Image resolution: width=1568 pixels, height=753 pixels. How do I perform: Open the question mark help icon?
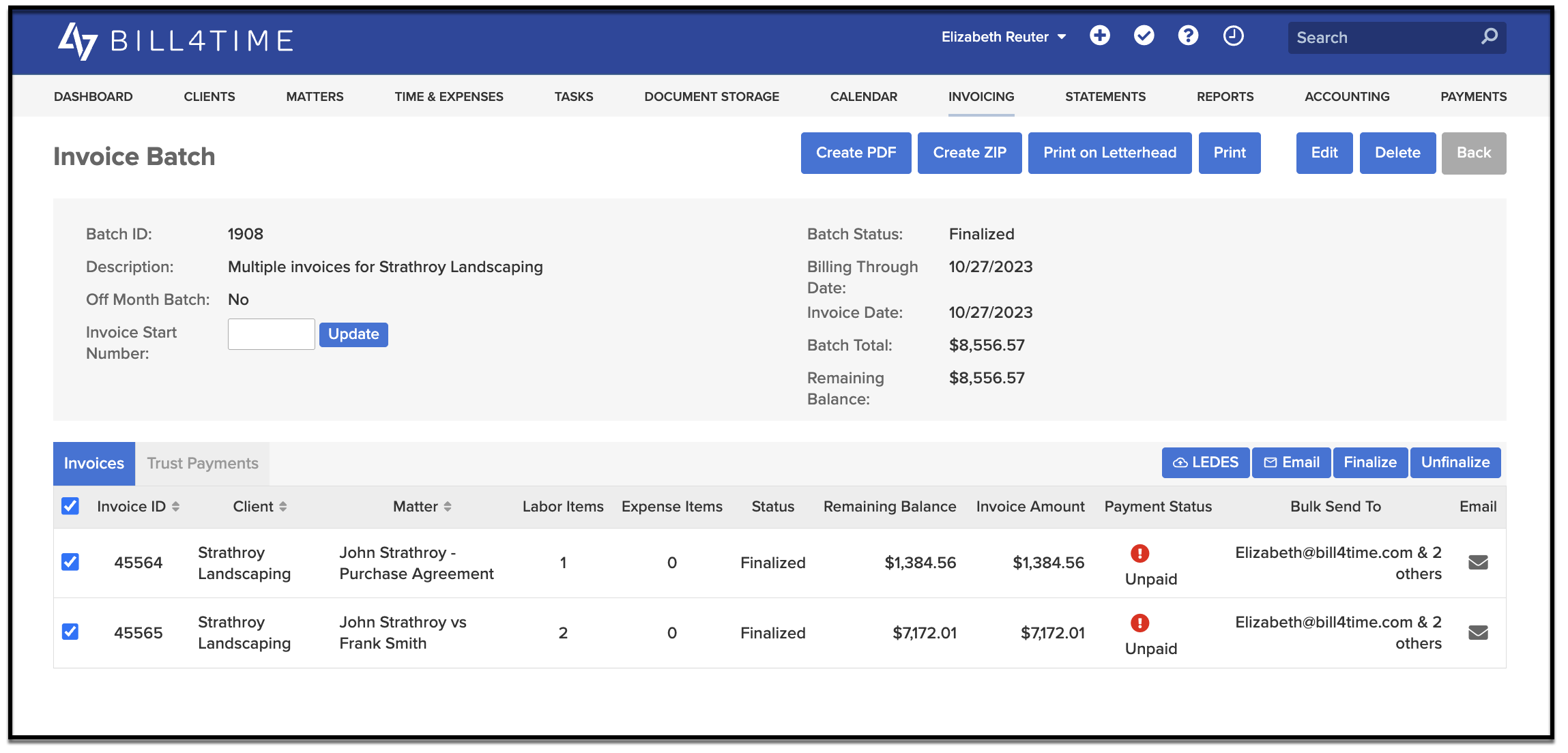[x=1189, y=35]
